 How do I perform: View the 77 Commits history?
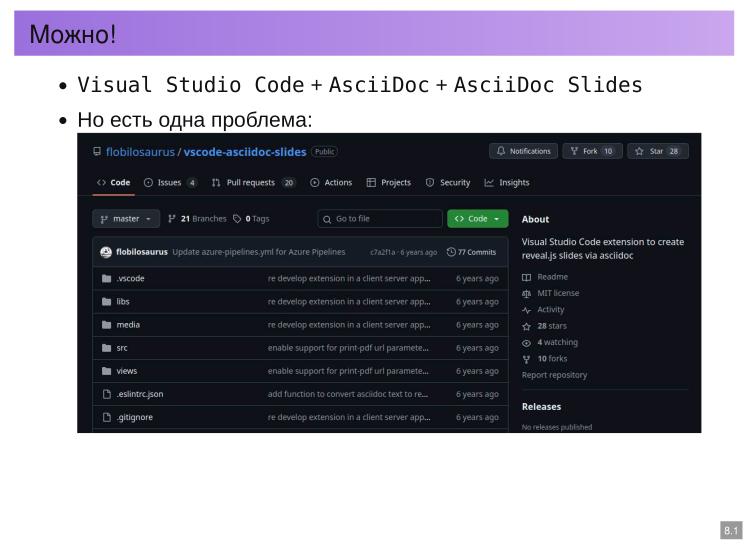[x=471, y=252]
